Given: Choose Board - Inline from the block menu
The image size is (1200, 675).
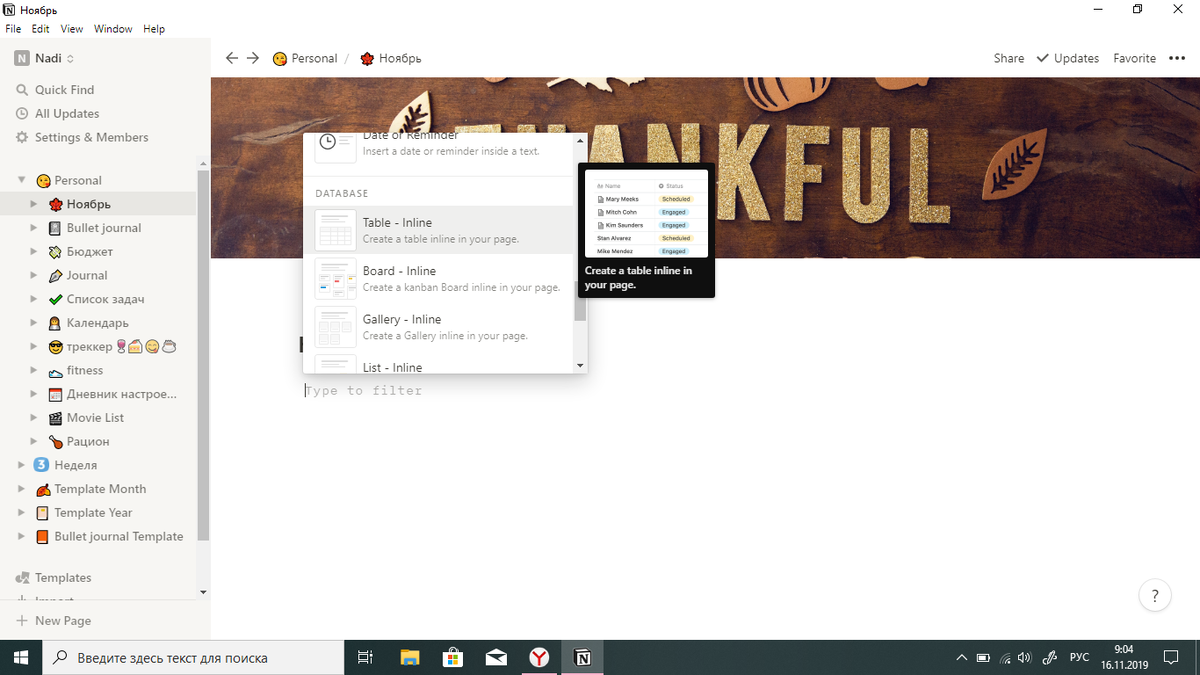Looking at the screenshot, I should (438, 278).
